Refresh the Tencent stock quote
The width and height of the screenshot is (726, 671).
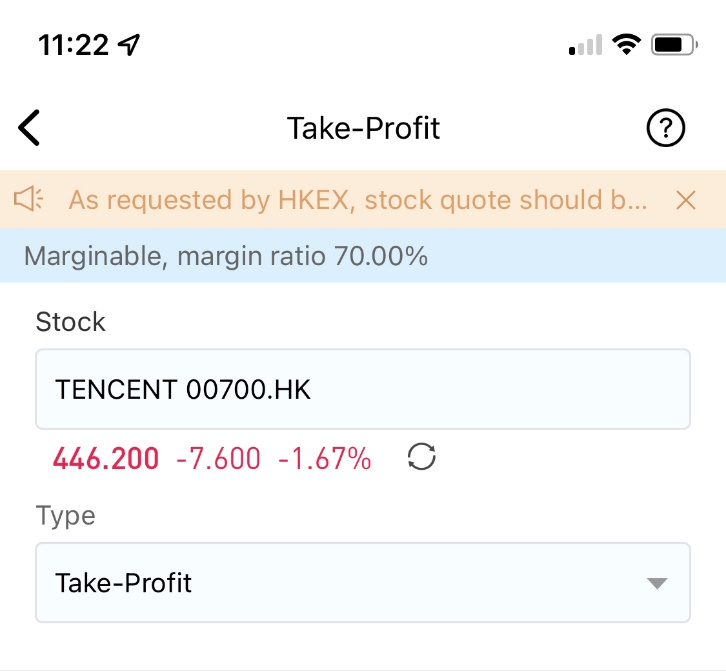point(421,457)
